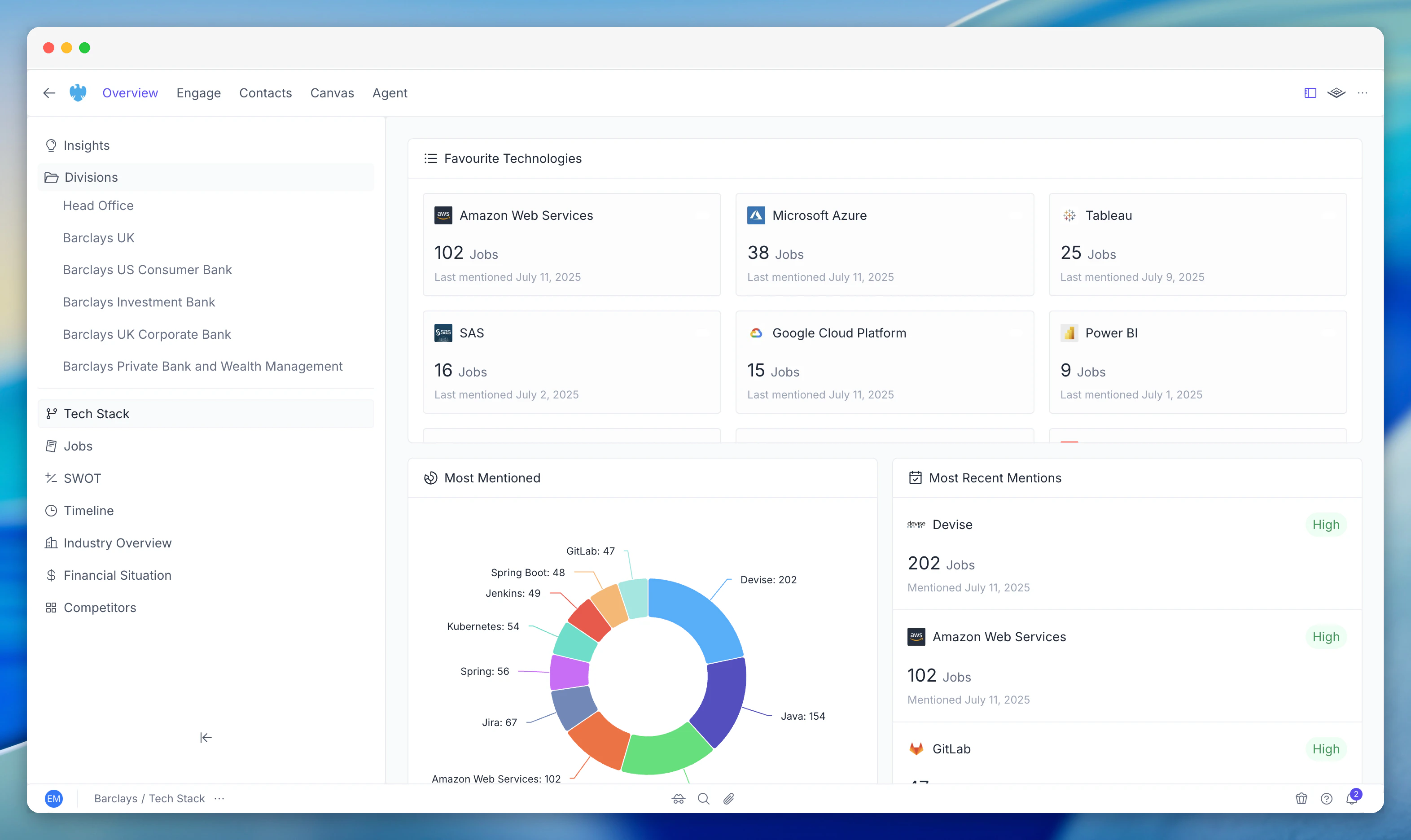Click the EM user avatar
Image resolution: width=1411 pixels, height=840 pixels.
pyautogui.click(x=54, y=799)
